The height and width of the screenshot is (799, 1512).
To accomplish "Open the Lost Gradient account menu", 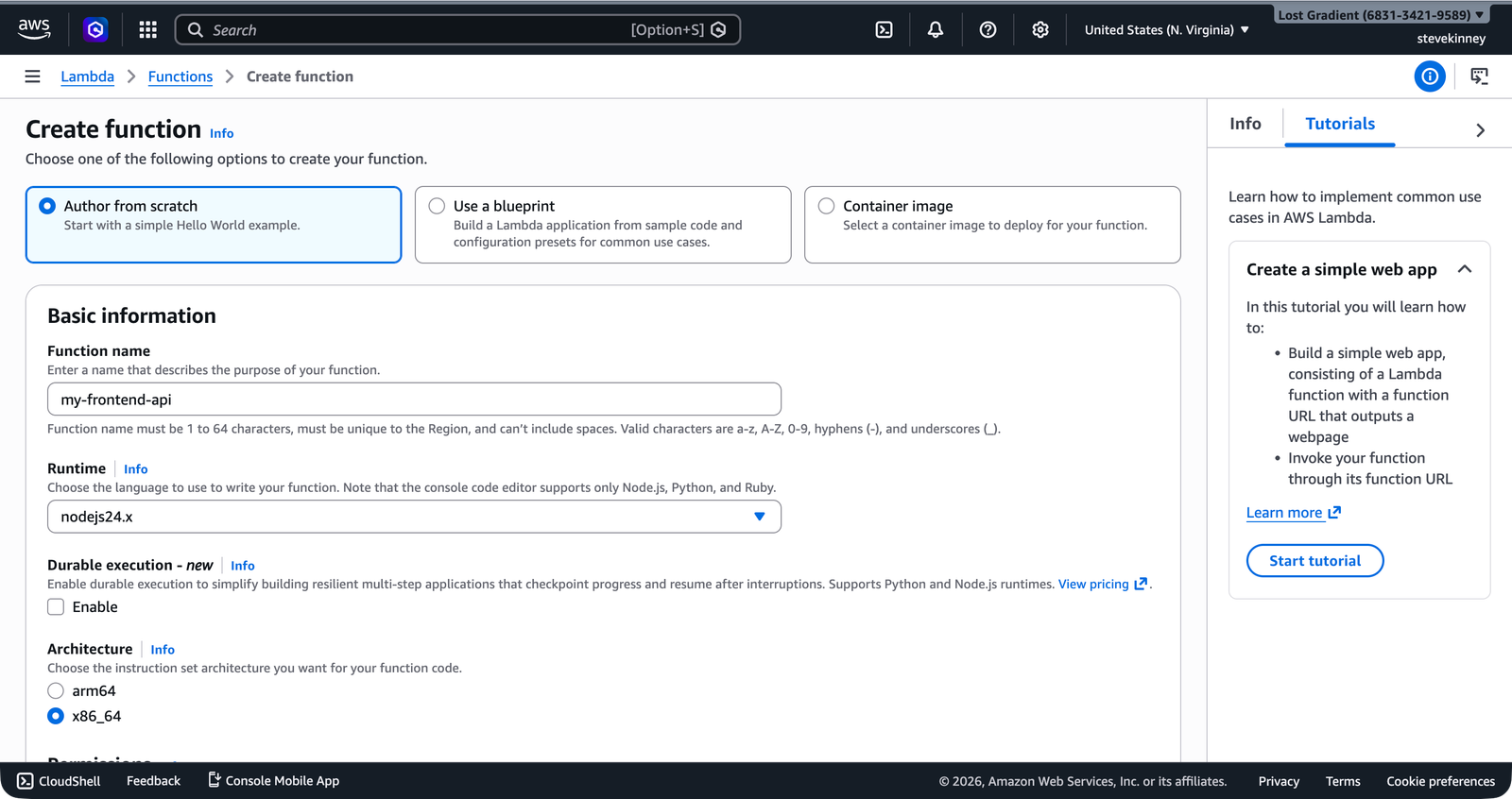I will click(1382, 15).
